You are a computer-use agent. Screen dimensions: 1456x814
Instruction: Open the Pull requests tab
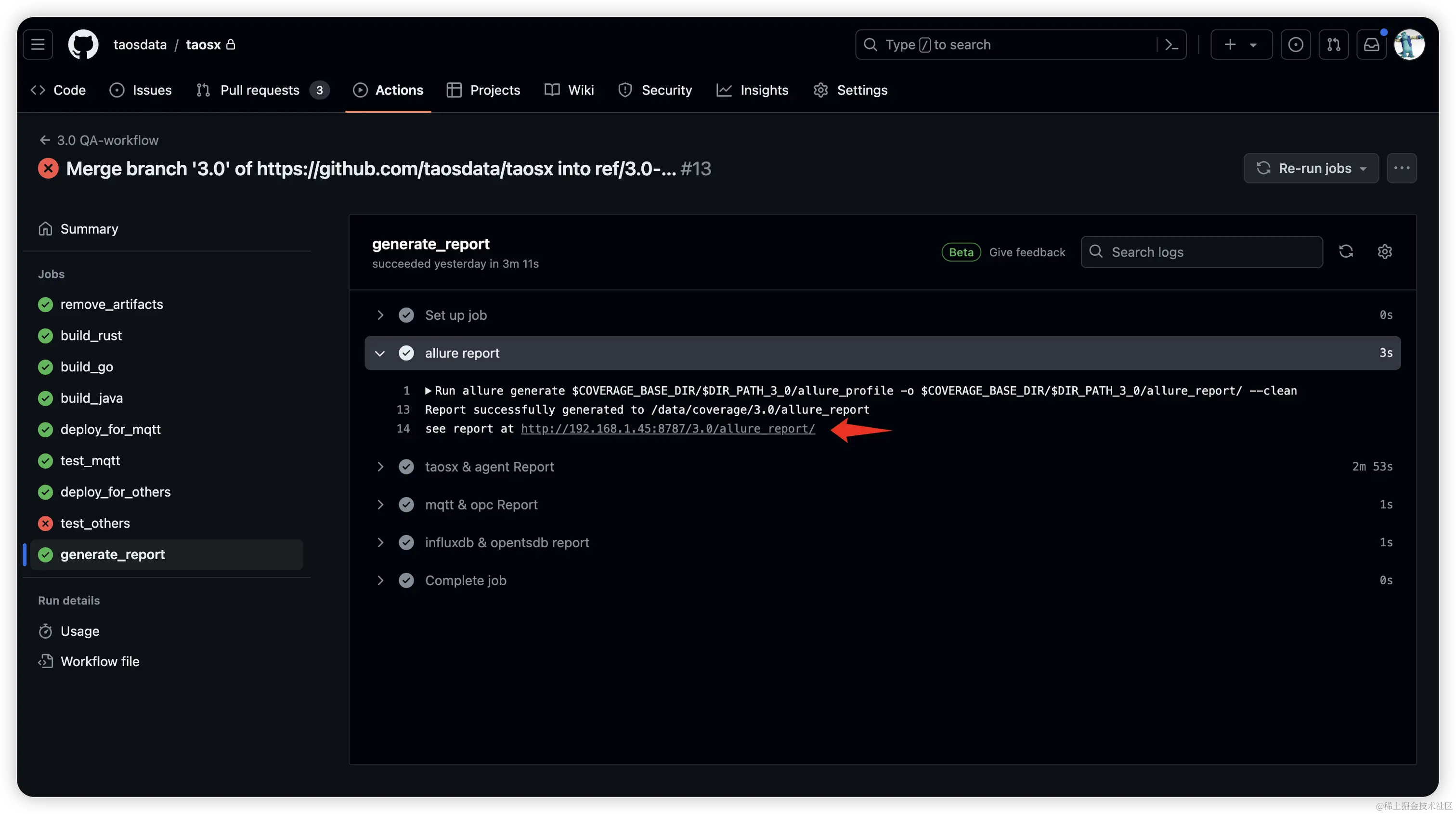259,91
